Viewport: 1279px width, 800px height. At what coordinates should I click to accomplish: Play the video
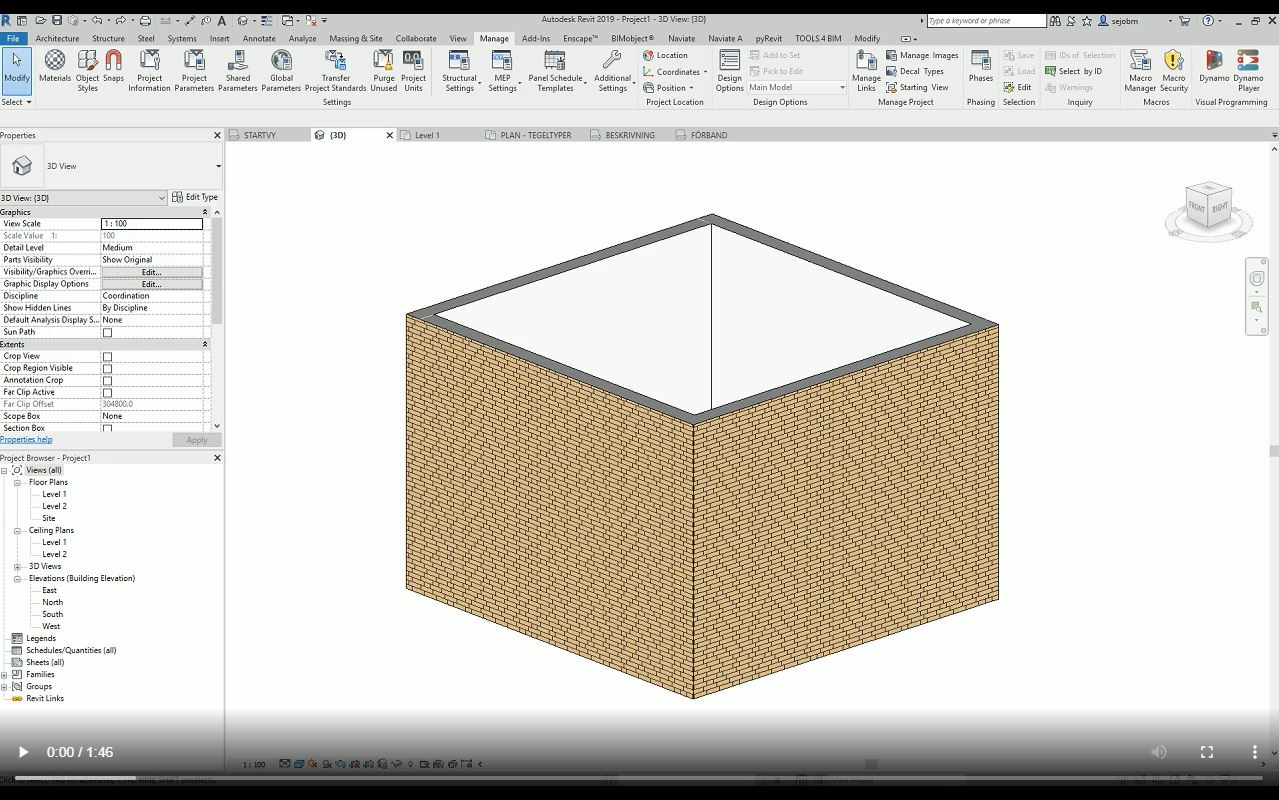[22, 752]
